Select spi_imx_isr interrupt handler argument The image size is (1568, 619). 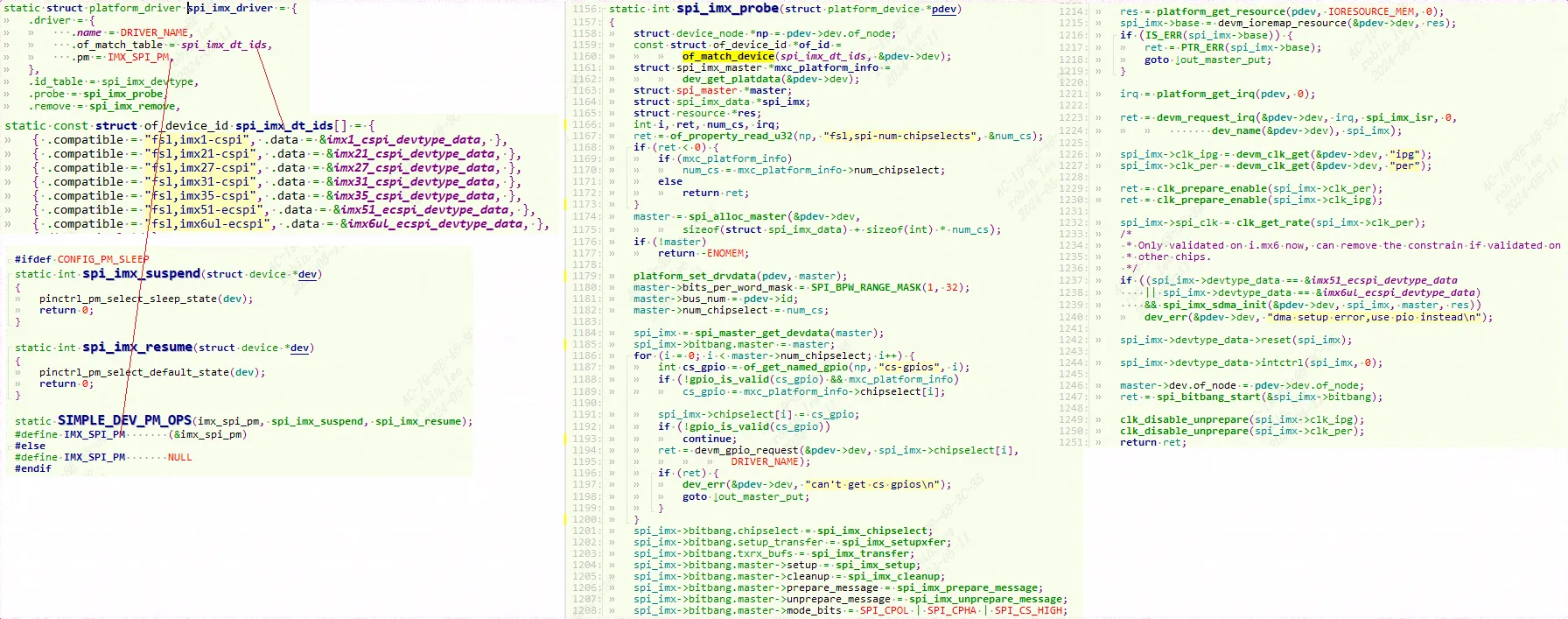click(x=1400, y=117)
